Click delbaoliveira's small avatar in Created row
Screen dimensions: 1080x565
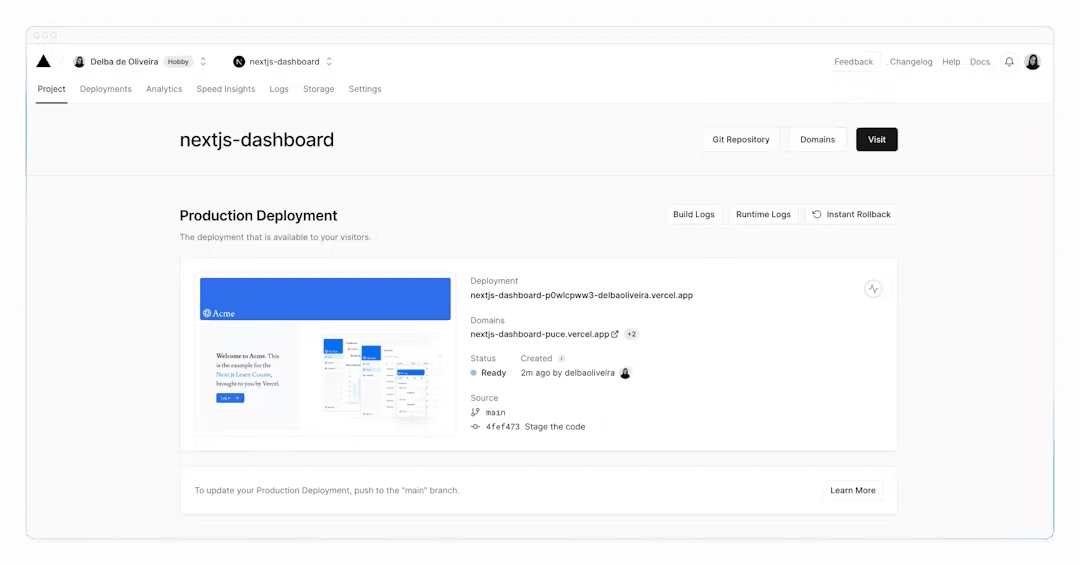pos(625,373)
